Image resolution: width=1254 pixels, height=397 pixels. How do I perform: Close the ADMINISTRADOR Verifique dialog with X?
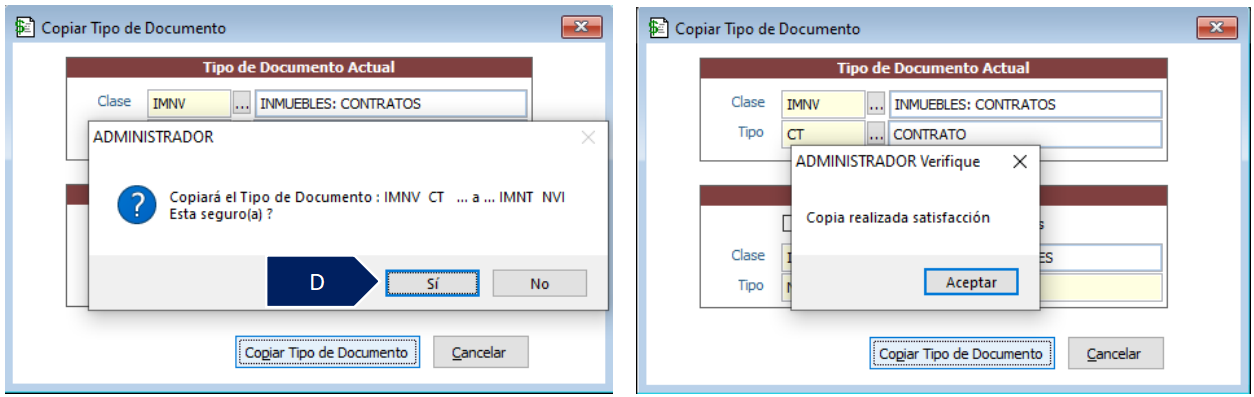click(1019, 161)
